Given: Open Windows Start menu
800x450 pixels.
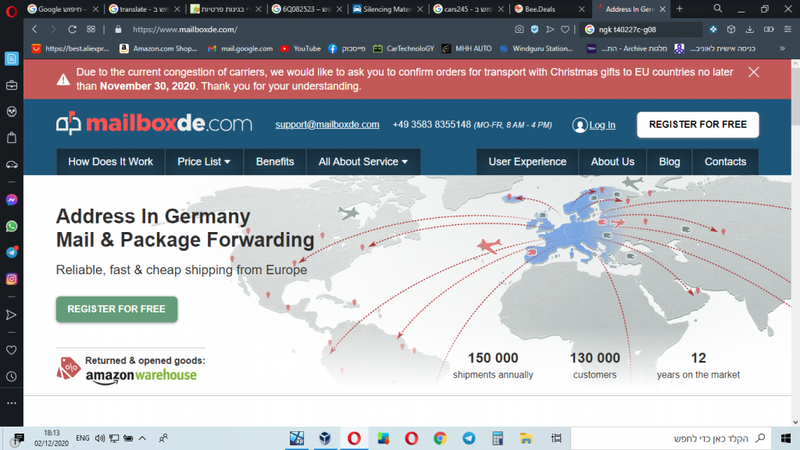Looking at the screenshot, I should point(786,438).
